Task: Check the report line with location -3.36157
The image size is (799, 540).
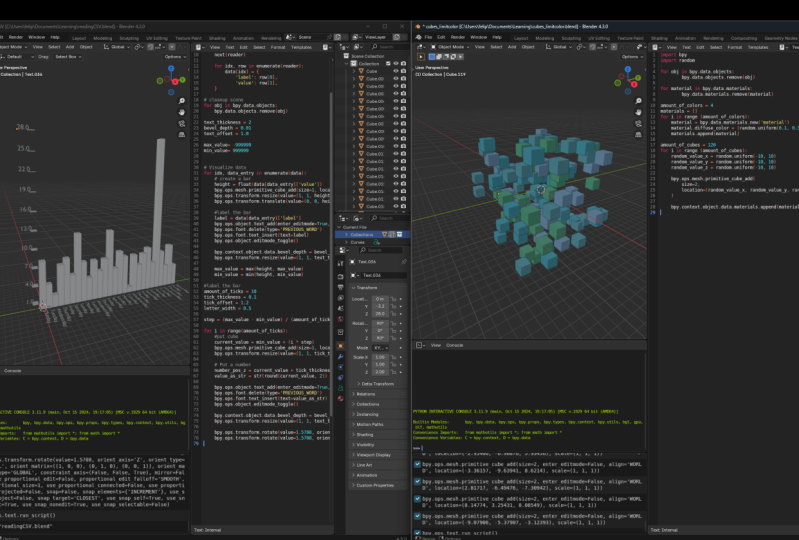Action: click(417, 465)
